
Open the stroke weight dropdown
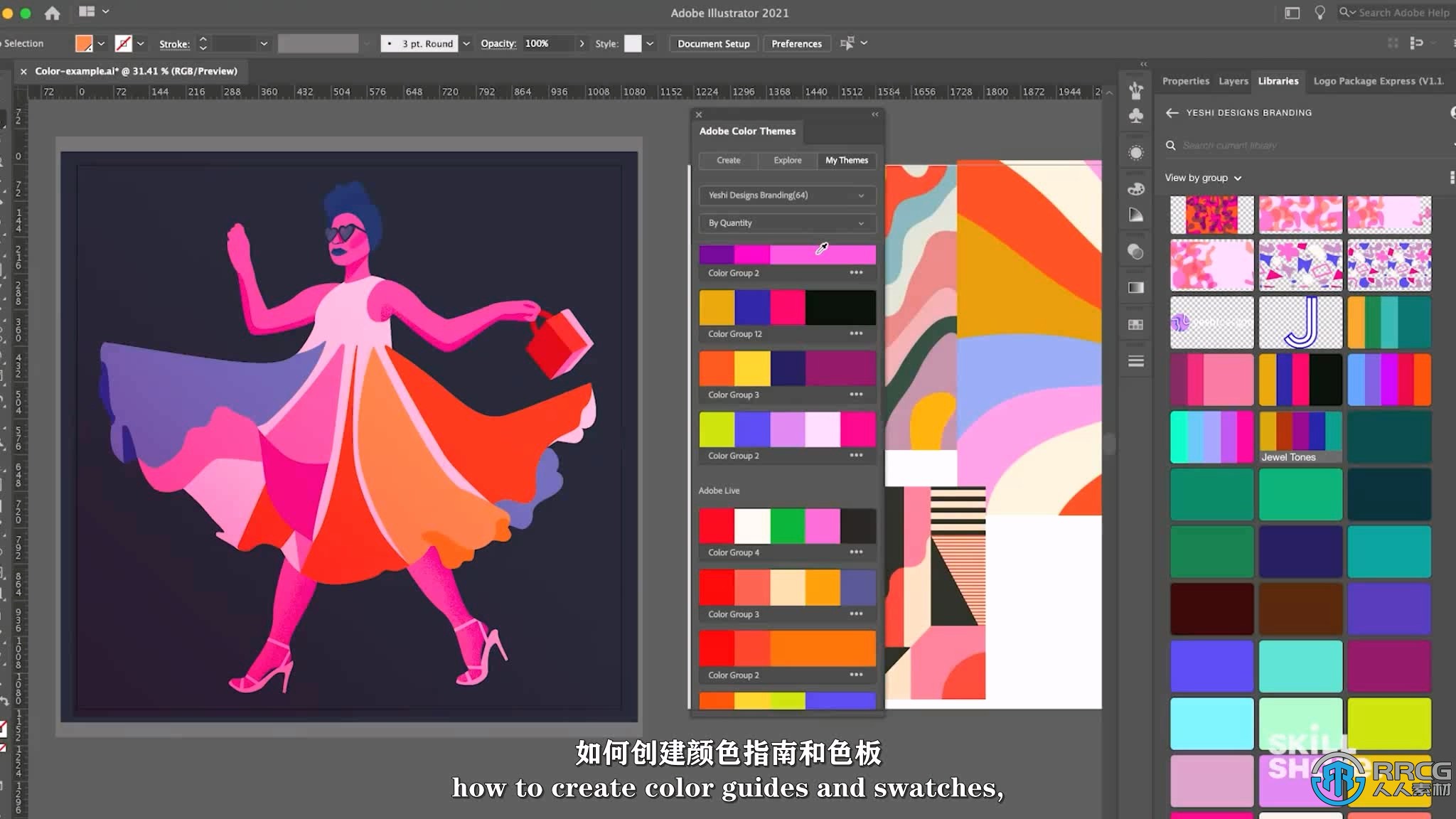pos(264,43)
